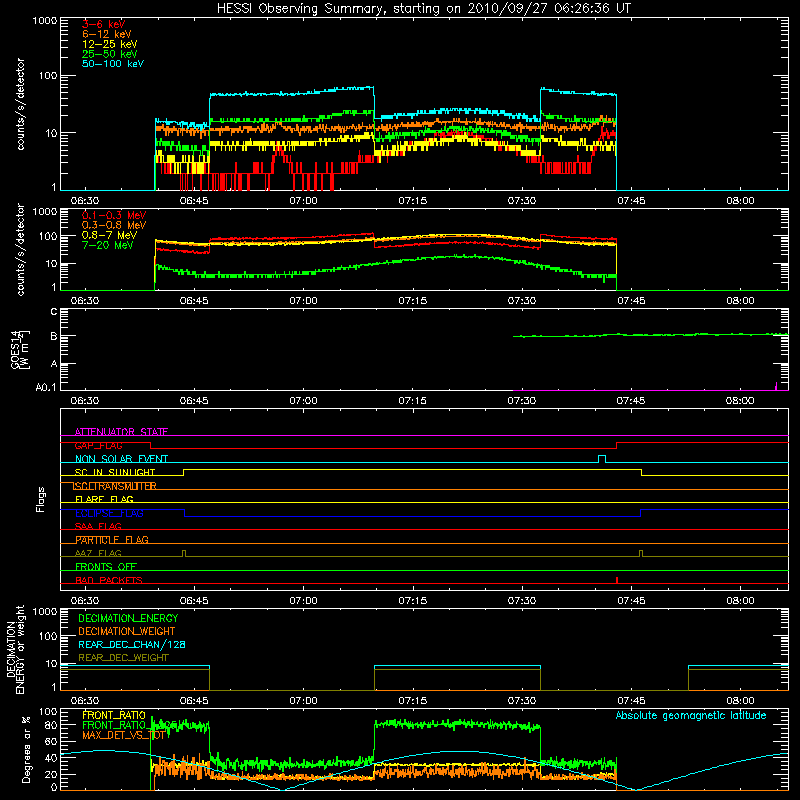This screenshot has height=800, width=800.
Task: Click the yellow 0.8-7 MeV legend label
Action: [110, 235]
